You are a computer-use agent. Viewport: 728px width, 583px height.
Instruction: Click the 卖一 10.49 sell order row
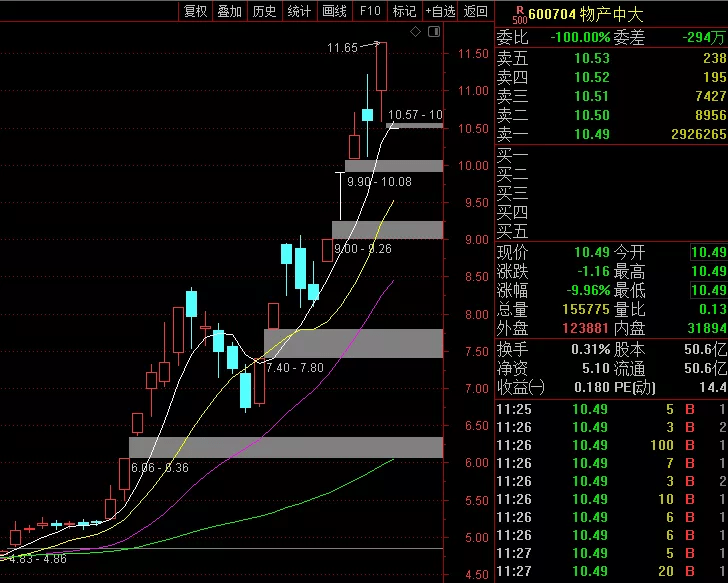click(611, 134)
